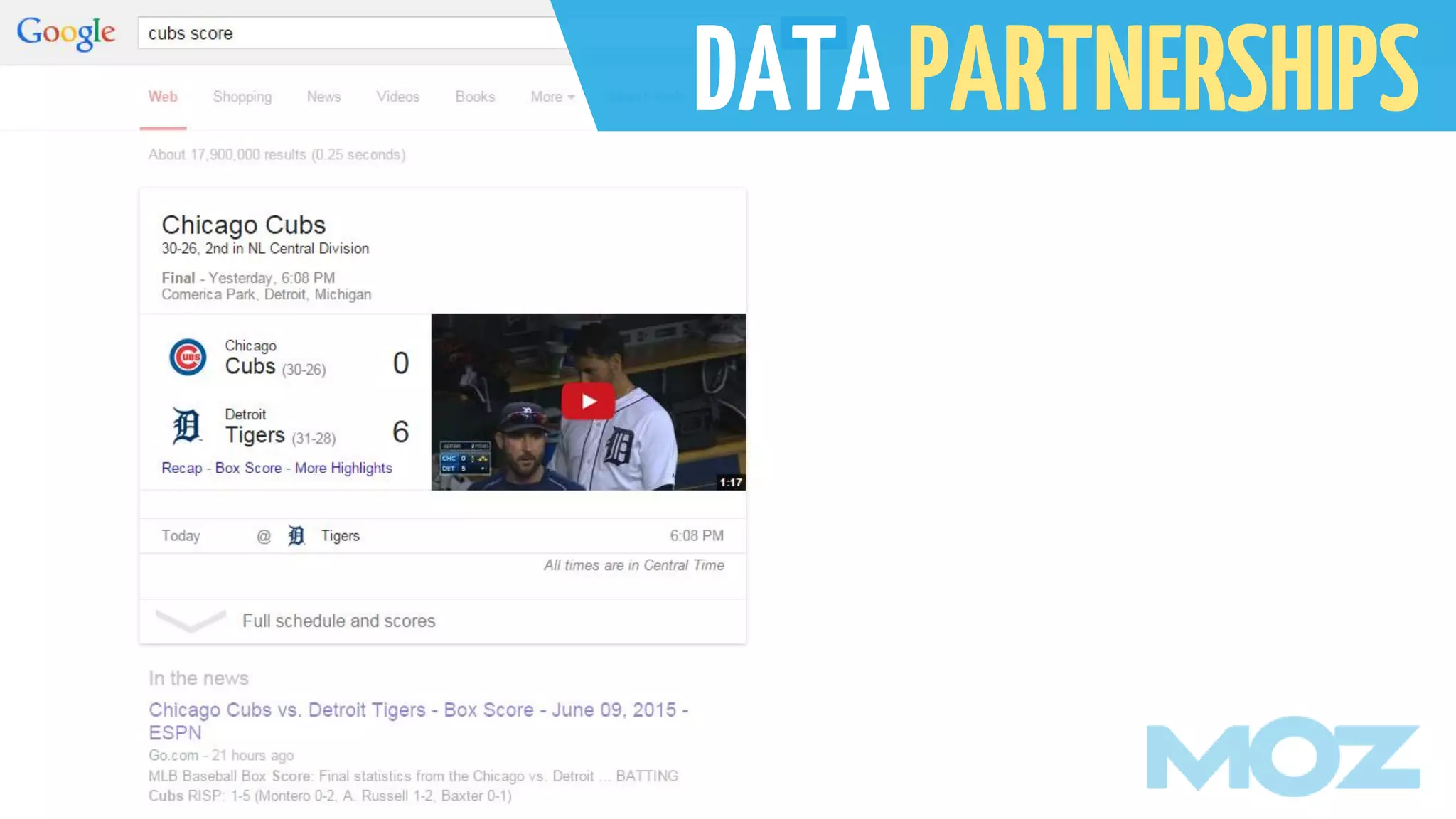Open the Recap link
The height and width of the screenshot is (819, 1456).
182,468
